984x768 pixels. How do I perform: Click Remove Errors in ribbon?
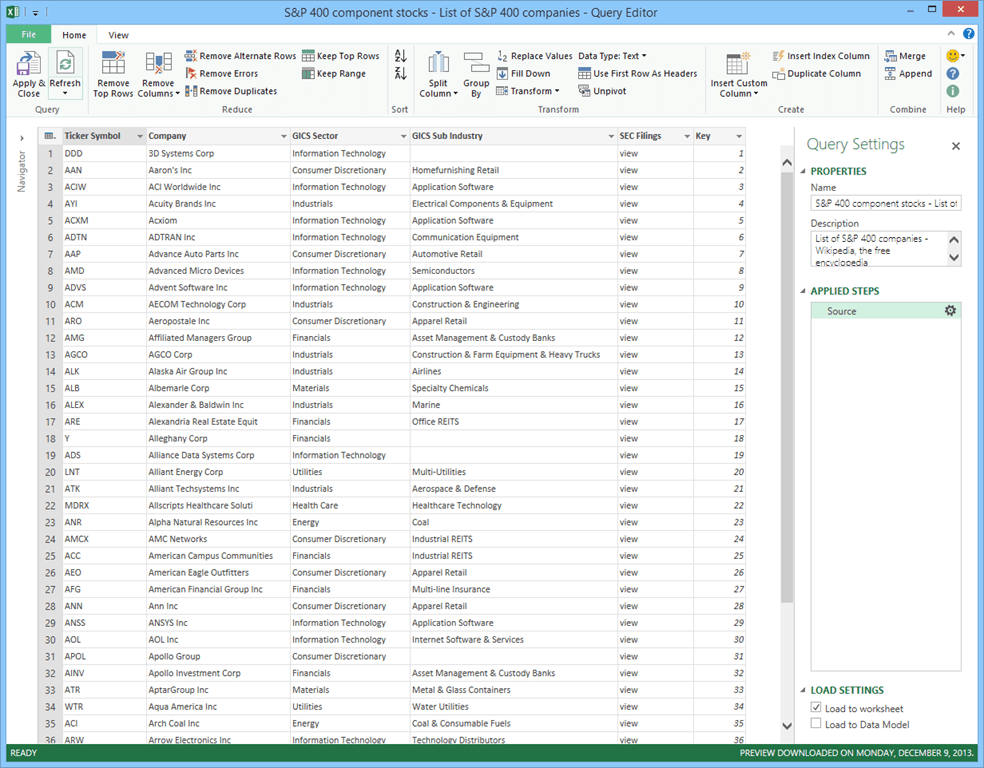click(222, 73)
